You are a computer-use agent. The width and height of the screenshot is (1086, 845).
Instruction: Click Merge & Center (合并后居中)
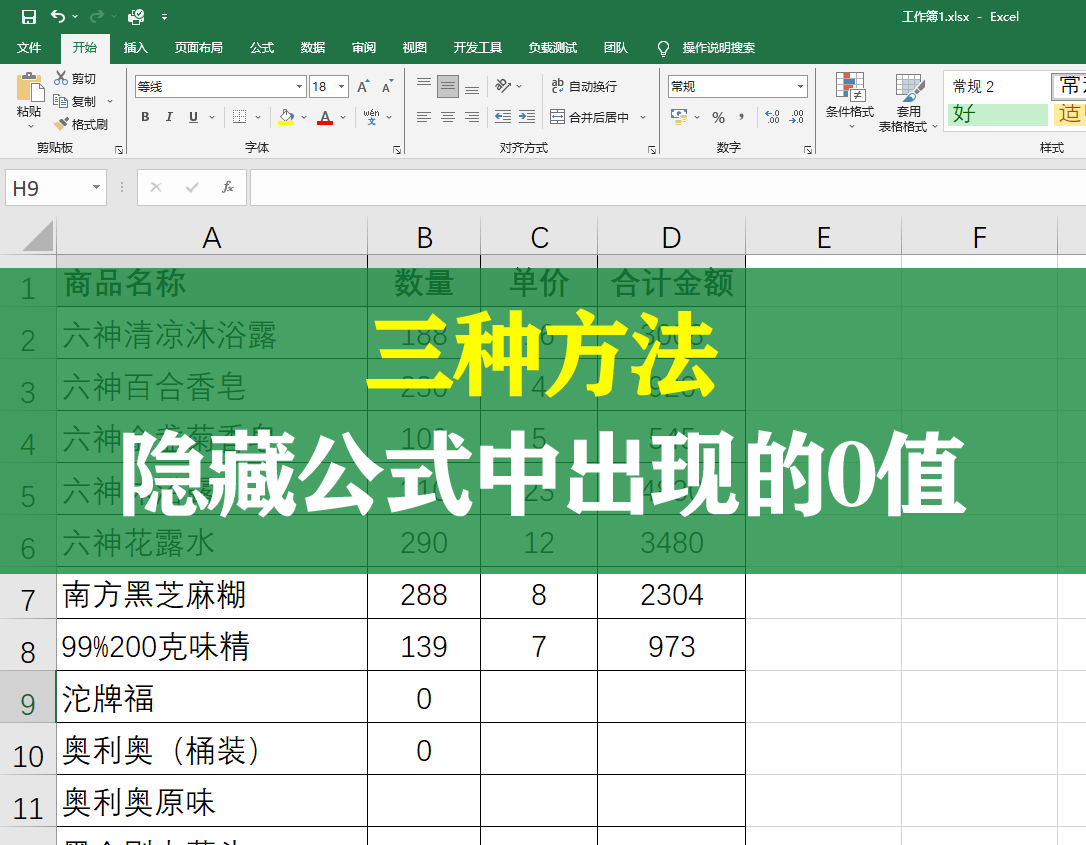point(589,117)
